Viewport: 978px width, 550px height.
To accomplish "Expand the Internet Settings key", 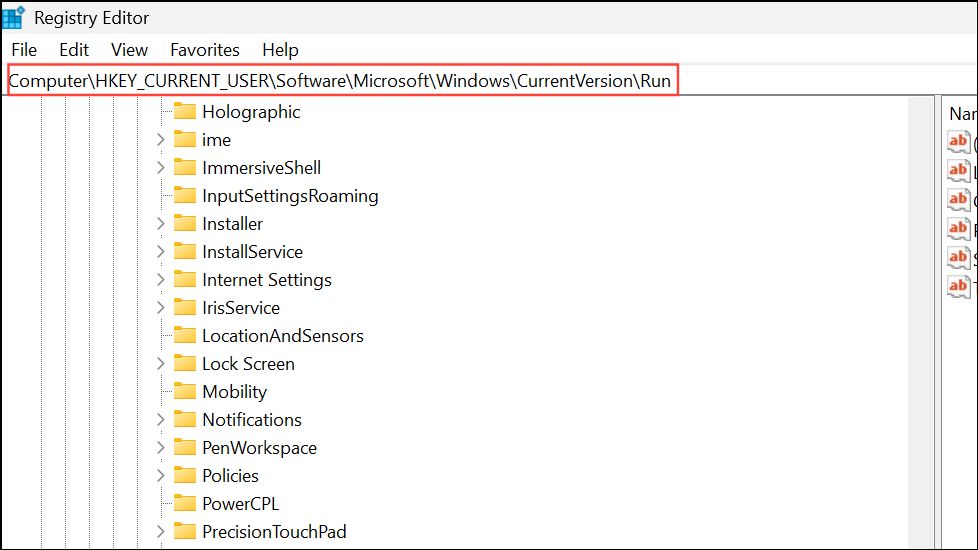I will click(x=160, y=280).
